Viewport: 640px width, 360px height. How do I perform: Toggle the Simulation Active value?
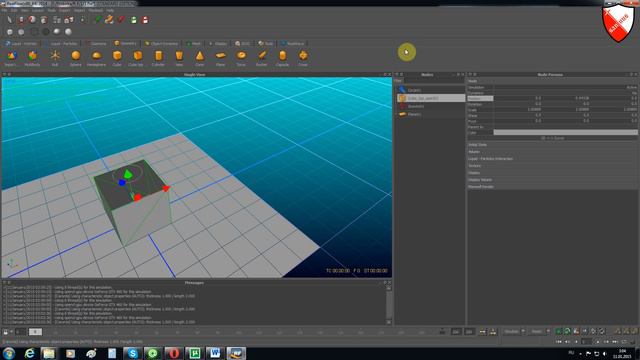631,87
